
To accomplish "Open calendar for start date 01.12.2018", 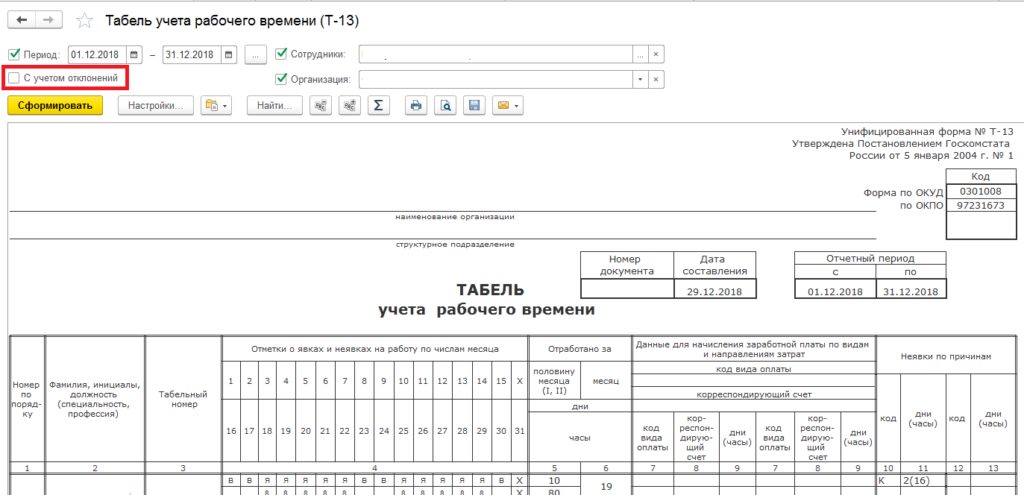I will click(135, 55).
